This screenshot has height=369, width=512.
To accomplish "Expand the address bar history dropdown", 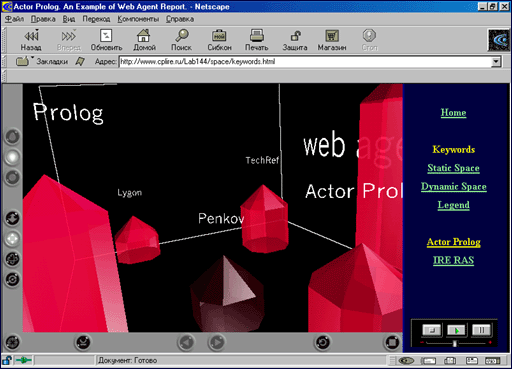I will pyautogui.click(x=496, y=62).
